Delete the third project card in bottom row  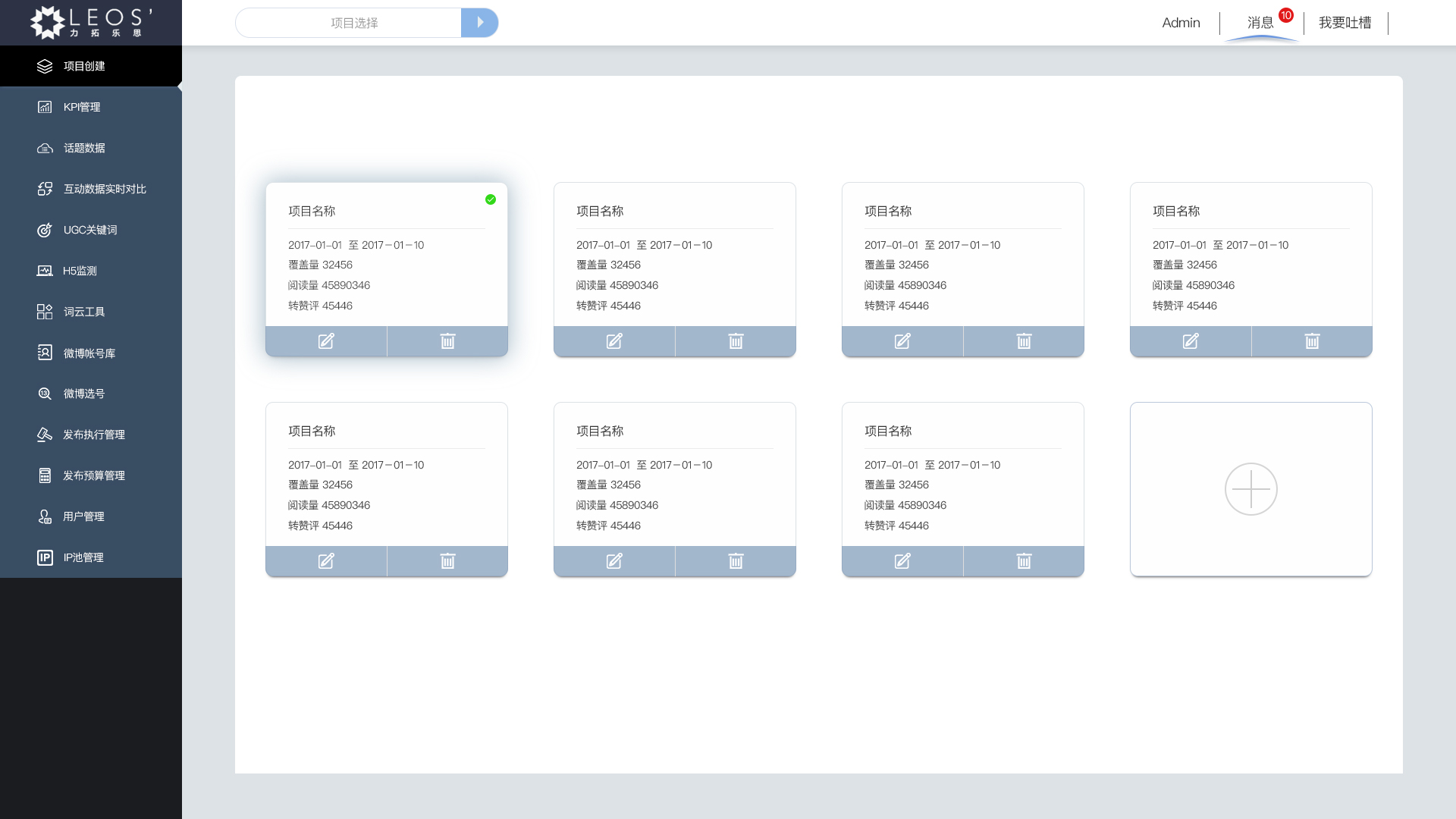pos(1024,561)
